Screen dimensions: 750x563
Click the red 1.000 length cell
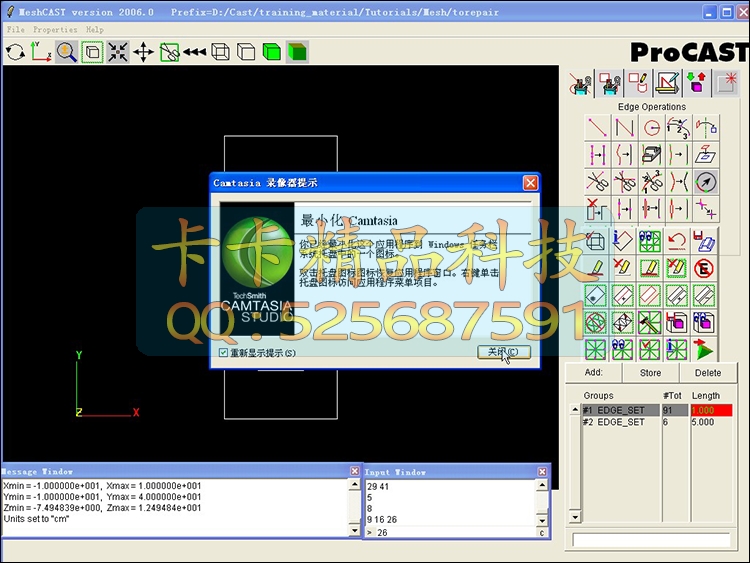[711, 410]
